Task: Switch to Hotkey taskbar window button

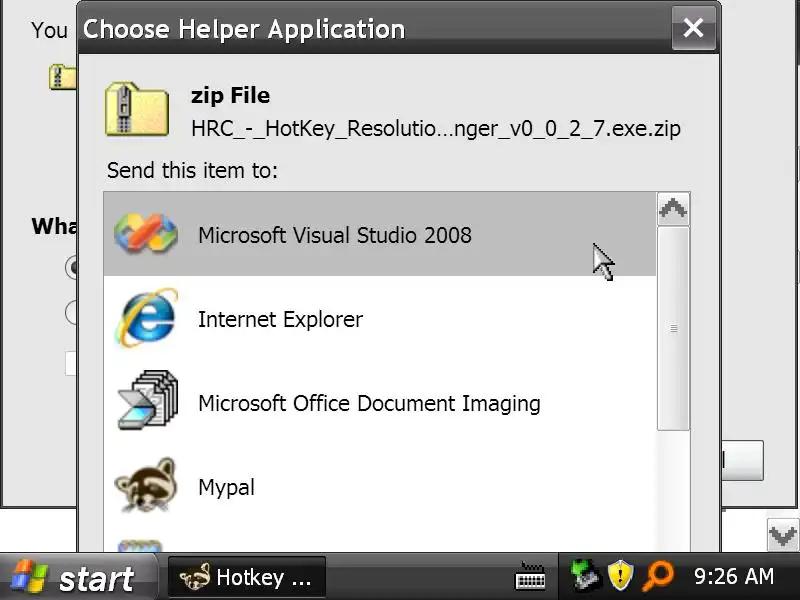Action: click(x=246, y=578)
